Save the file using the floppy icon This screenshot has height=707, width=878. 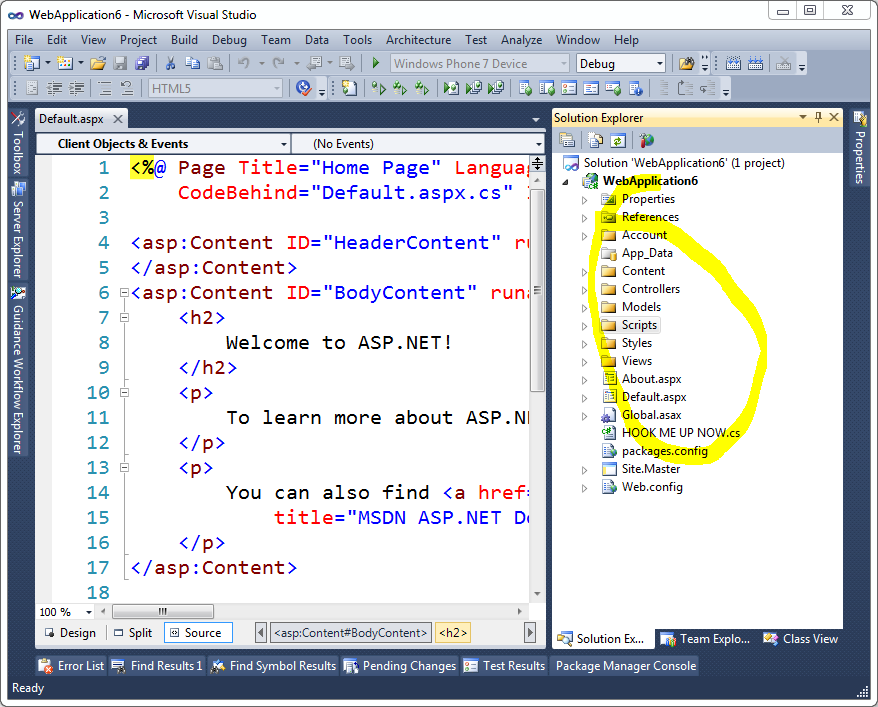click(x=120, y=63)
